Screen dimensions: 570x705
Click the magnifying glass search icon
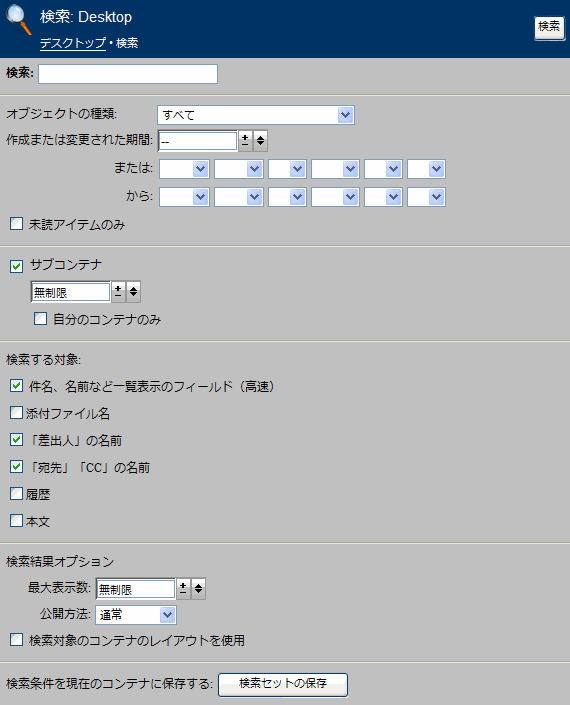pos(18,19)
